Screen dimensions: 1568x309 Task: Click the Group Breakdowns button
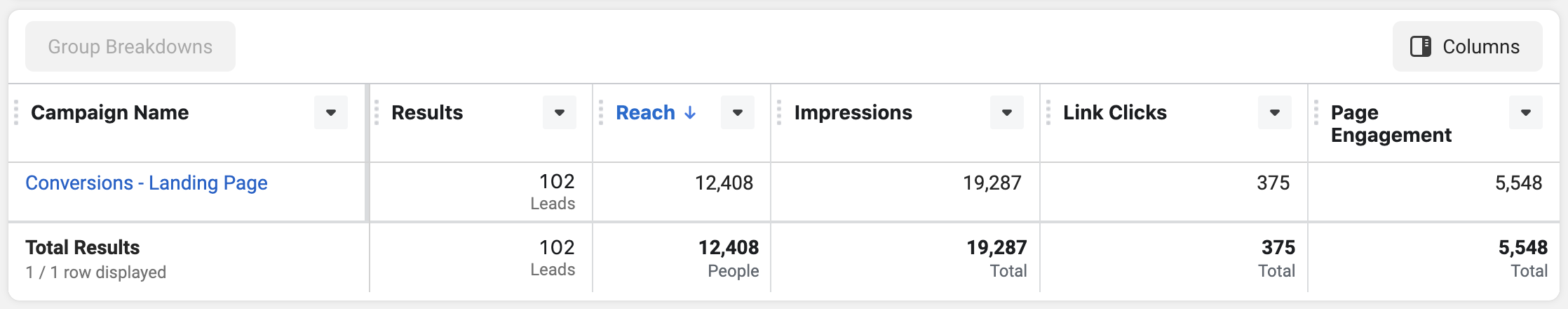(x=130, y=46)
